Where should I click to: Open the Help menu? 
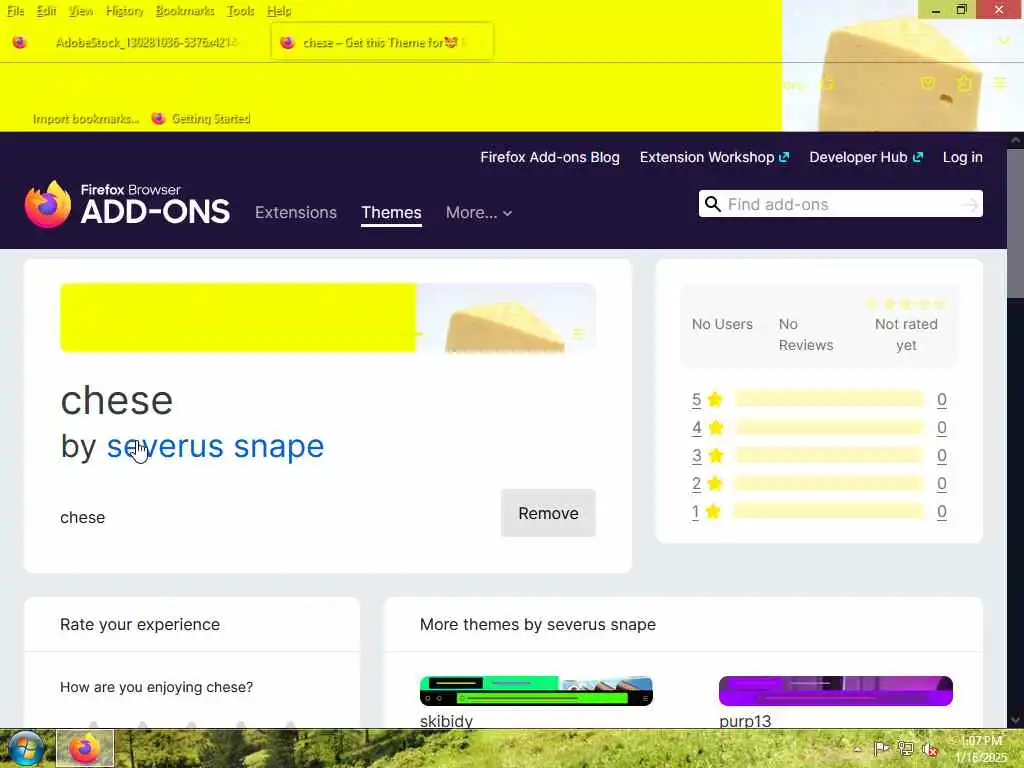coord(279,10)
